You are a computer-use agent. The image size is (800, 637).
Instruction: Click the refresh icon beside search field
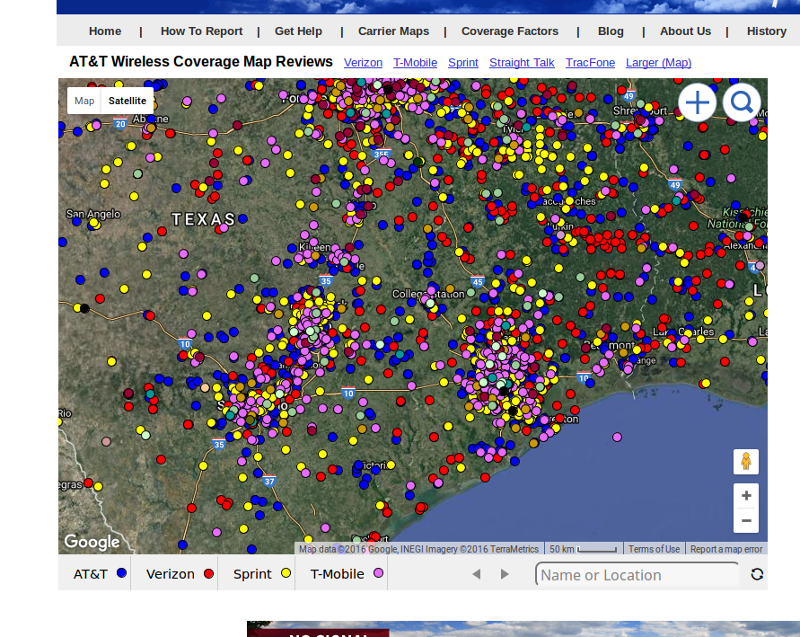[x=757, y=574]
